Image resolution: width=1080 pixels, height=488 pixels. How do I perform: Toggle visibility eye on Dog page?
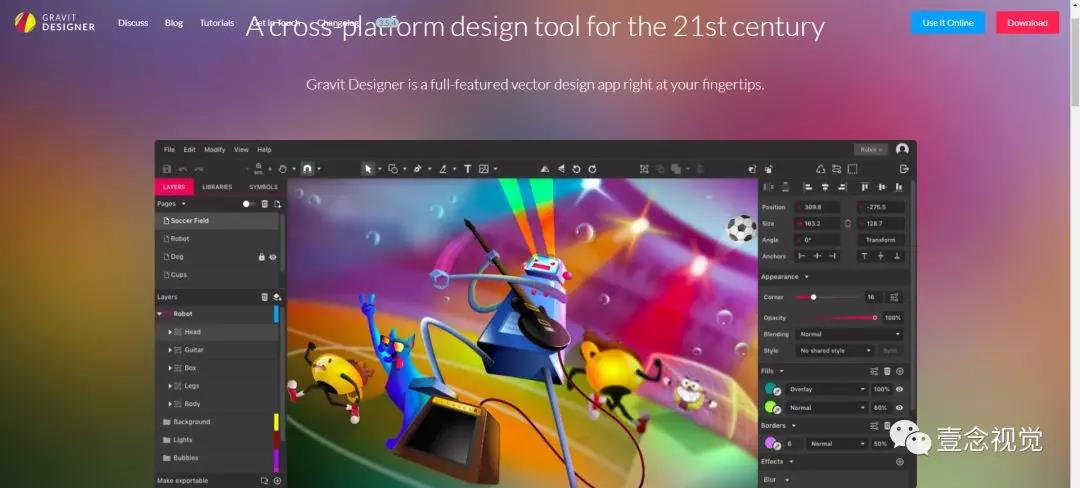pyautogui.click(x=273, y=257)
